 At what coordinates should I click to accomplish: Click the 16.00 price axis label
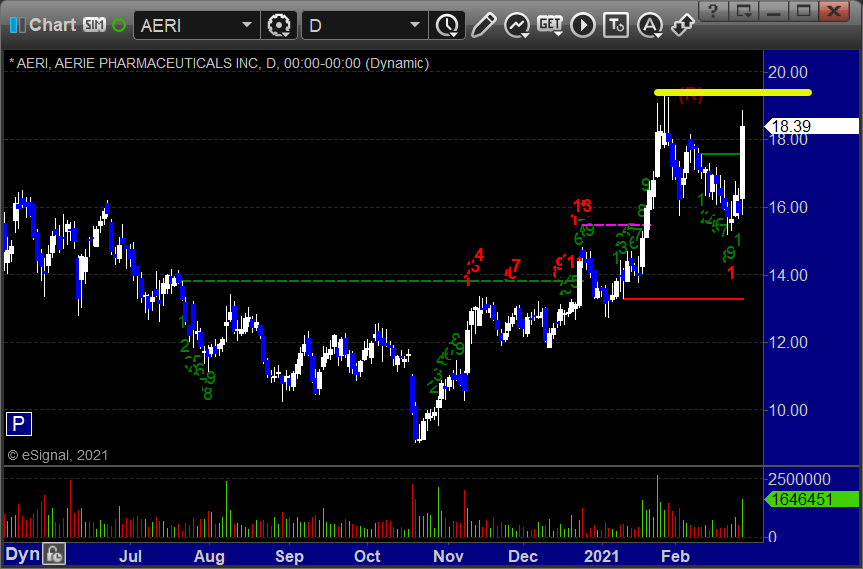[788, 207]
